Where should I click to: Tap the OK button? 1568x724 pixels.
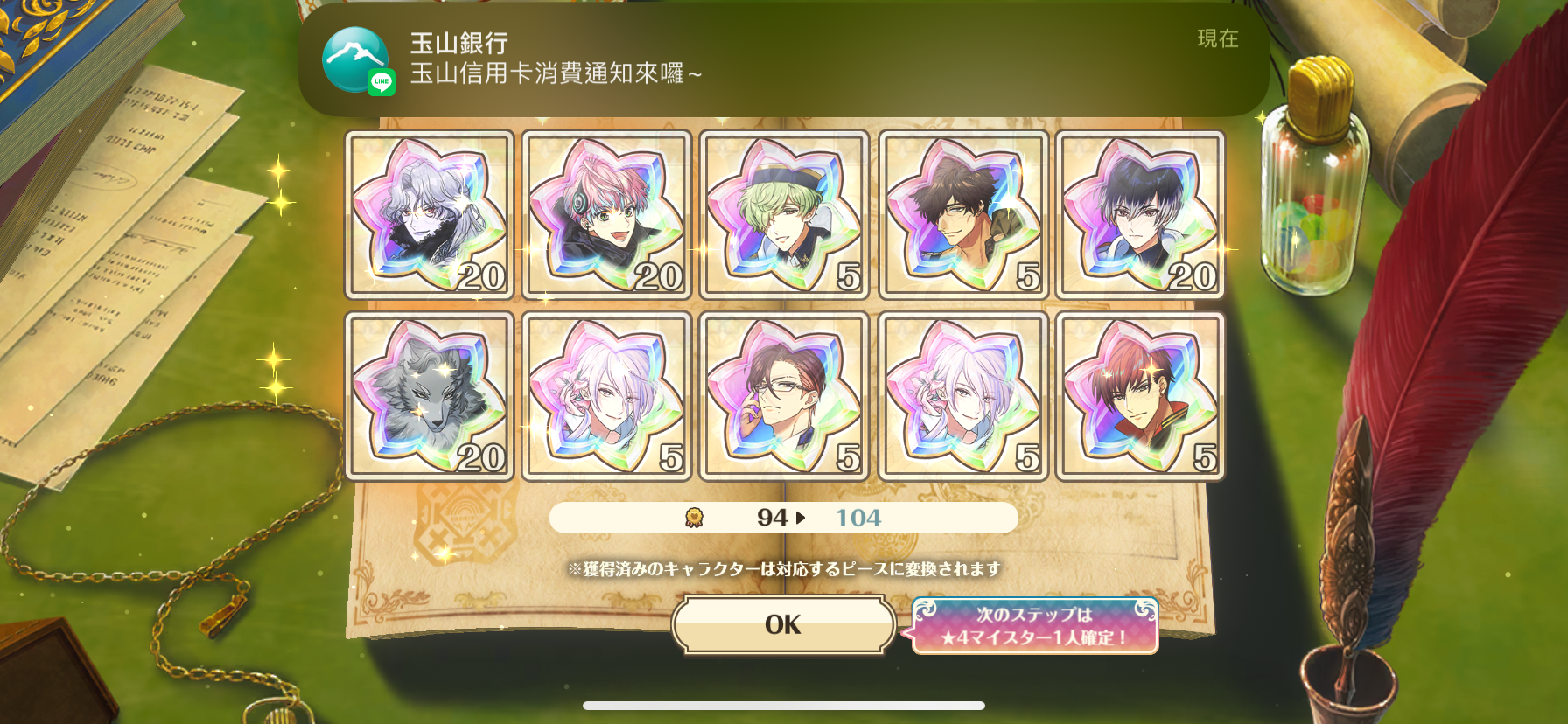(783, 624)
